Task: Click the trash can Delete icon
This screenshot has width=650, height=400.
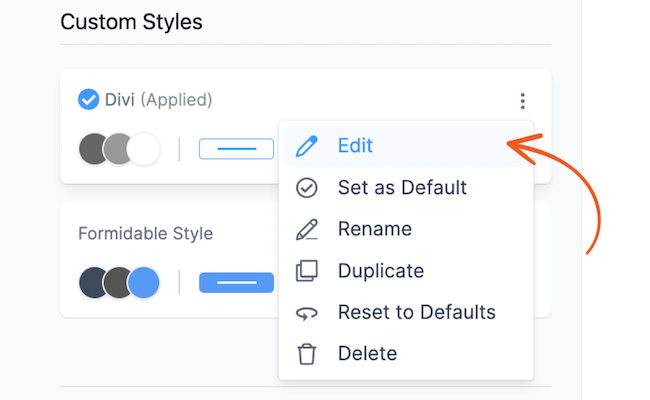Action: click(x=307, y=354)
